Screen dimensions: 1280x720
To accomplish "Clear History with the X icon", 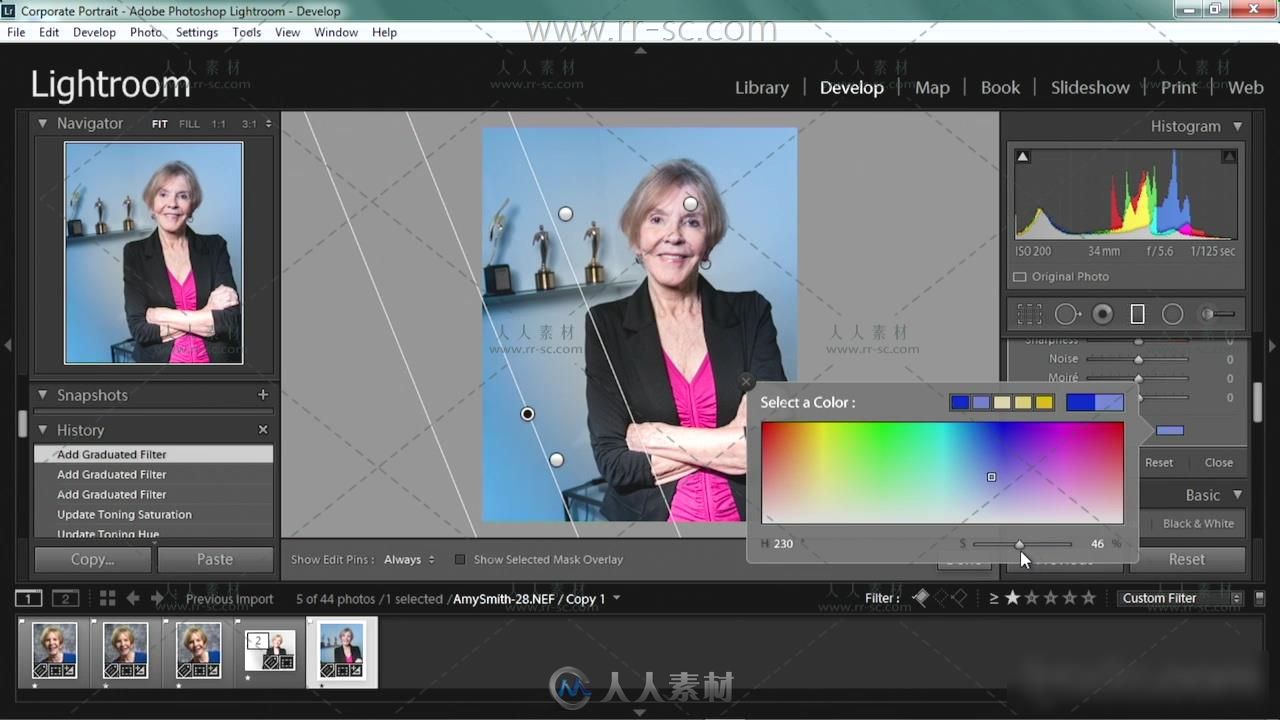I will (x=263, y=430).
